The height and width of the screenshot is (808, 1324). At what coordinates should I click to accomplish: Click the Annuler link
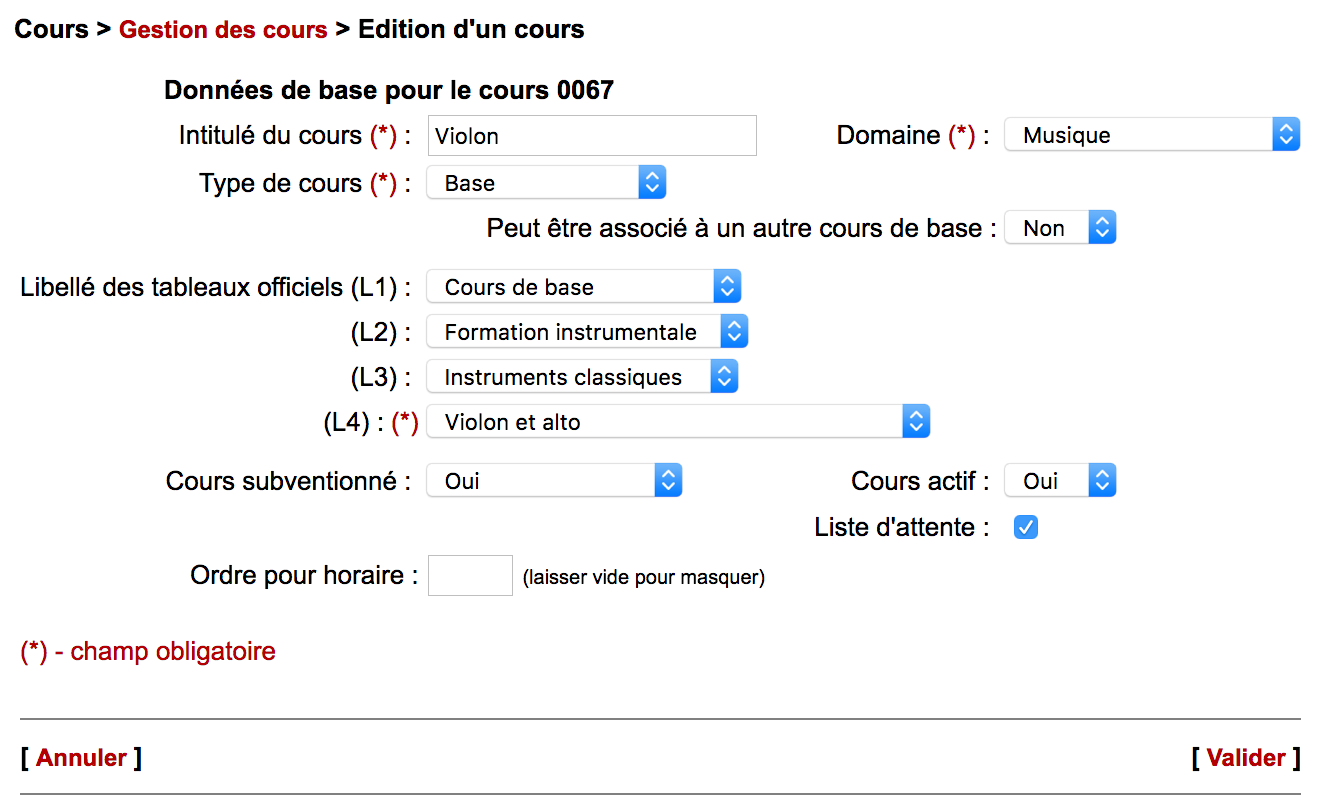(x=81, y=758)
